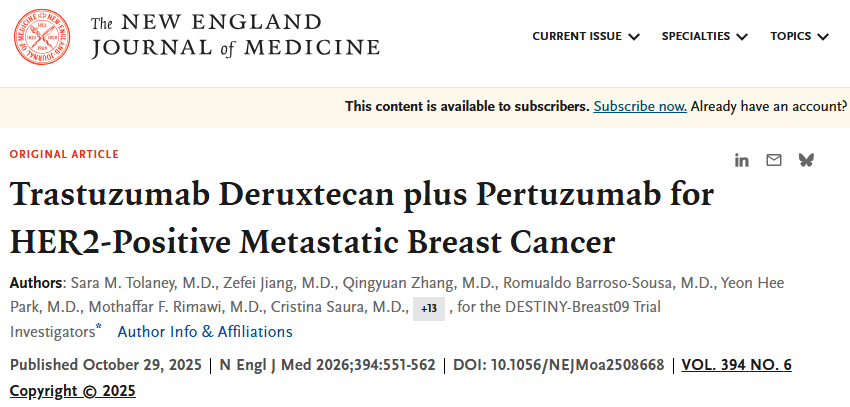
Task: Open VOL. 394 NO. 6 issue link
Action: pos(736,365)
